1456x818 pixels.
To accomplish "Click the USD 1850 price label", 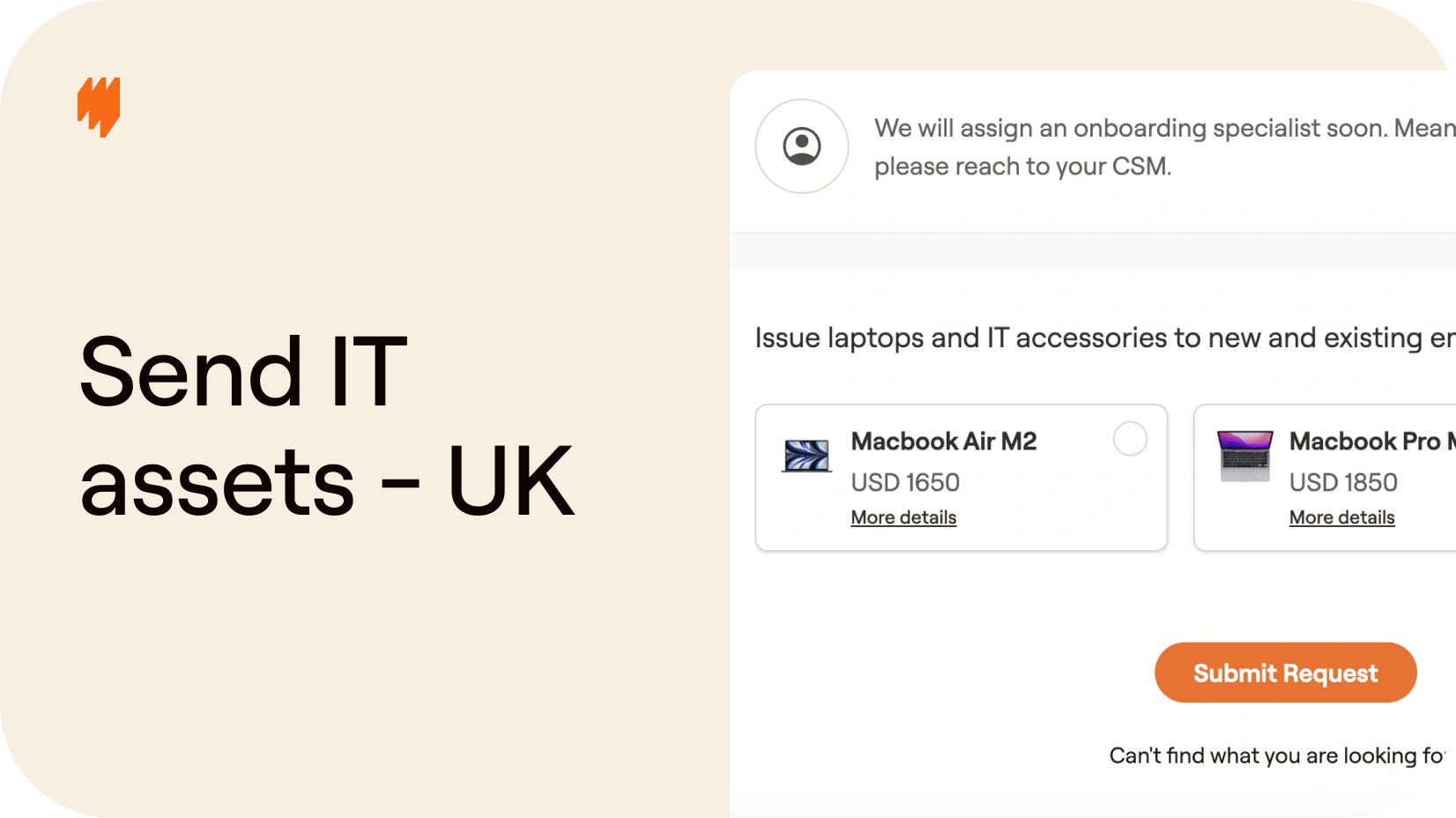I will (1343, 482).
